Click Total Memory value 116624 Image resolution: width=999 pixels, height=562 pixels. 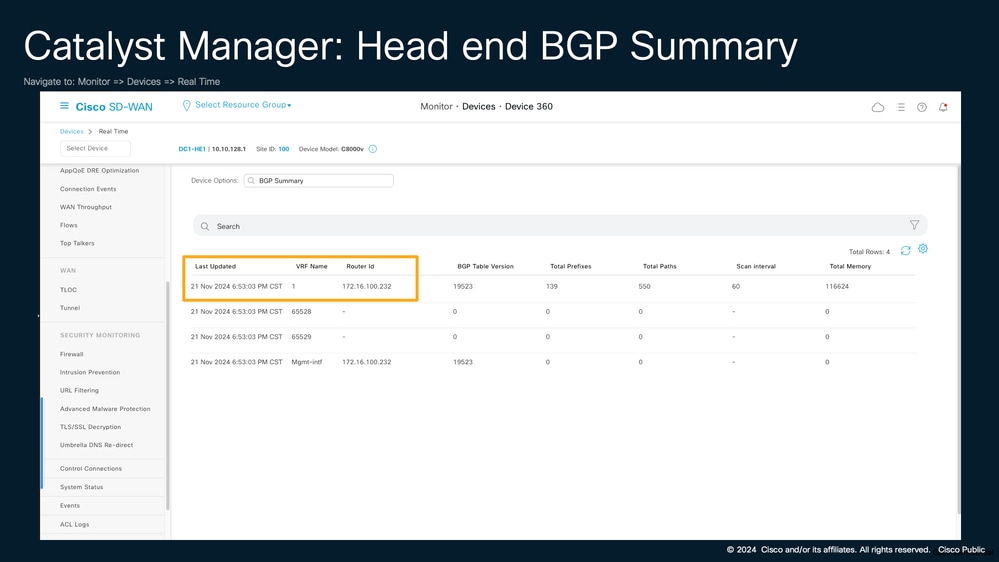[x=837, y=287]
